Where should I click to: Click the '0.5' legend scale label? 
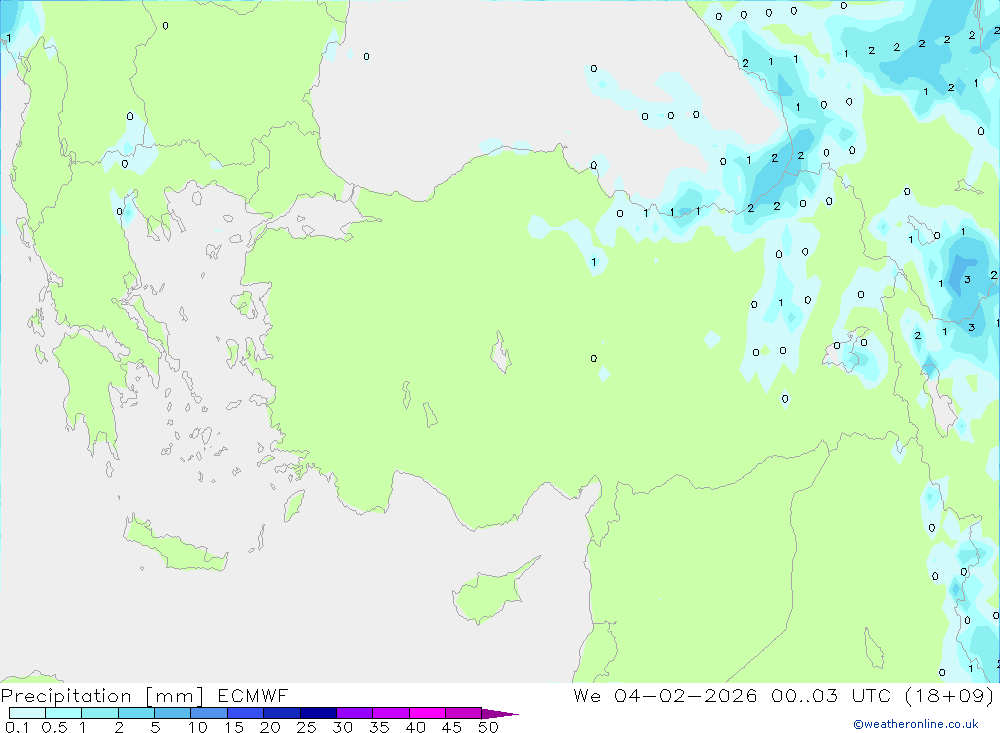tap(54, 727)
